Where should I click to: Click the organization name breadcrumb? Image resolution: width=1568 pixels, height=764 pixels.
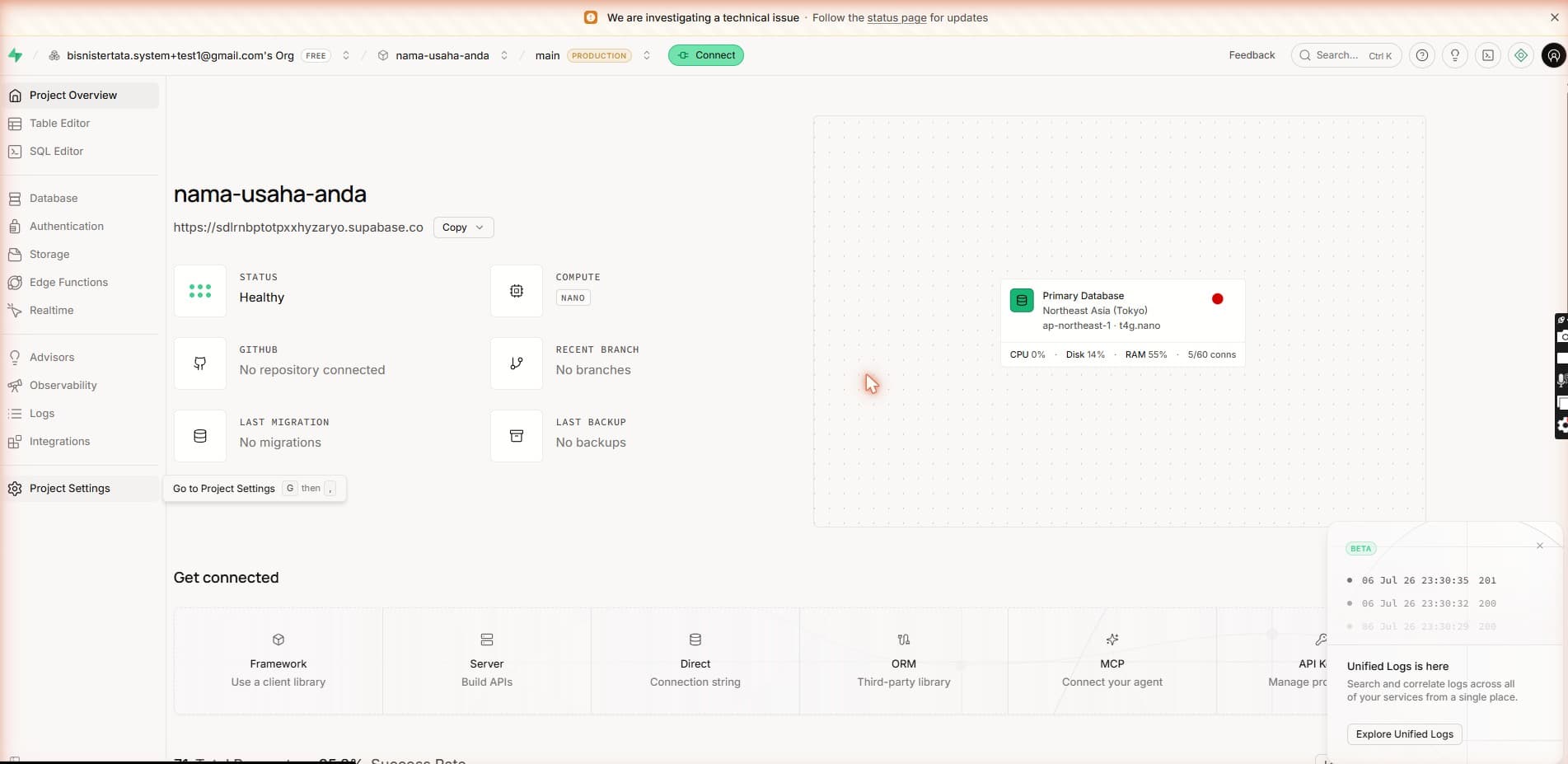coord(180,55)
